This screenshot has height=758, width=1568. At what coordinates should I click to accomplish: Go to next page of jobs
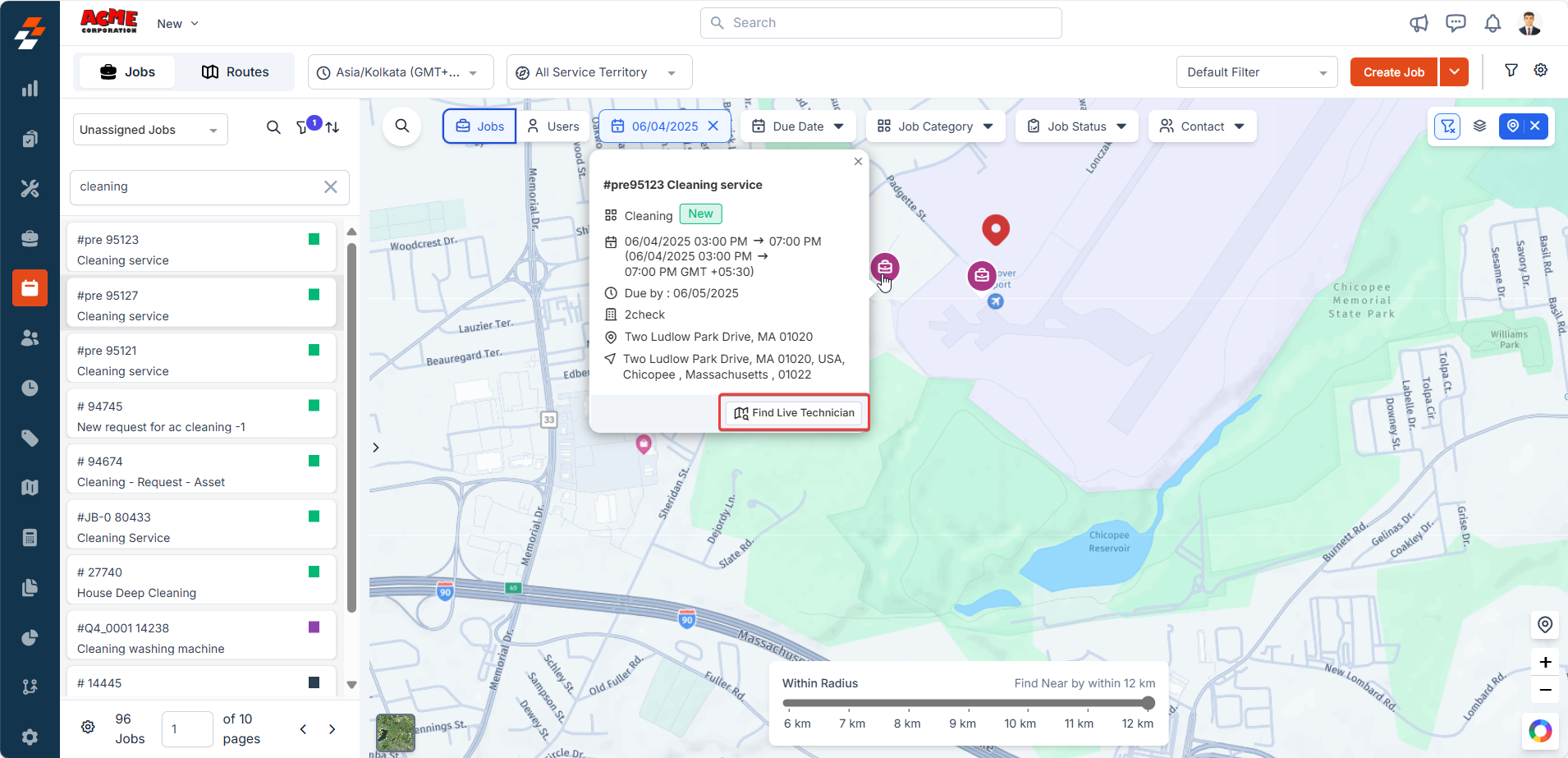pyautogui.click(x=332, y=729)
